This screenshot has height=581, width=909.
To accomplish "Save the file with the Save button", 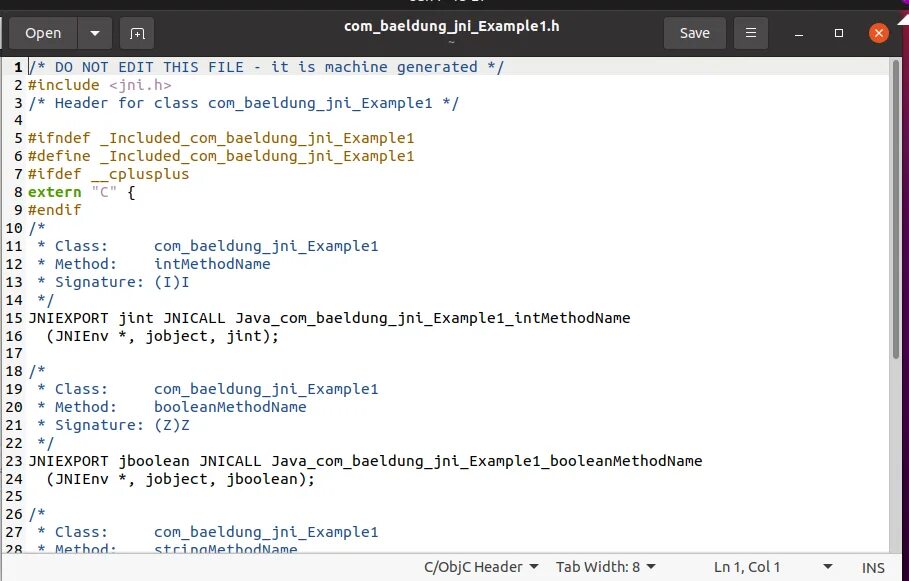I will [x=694, y=33].
